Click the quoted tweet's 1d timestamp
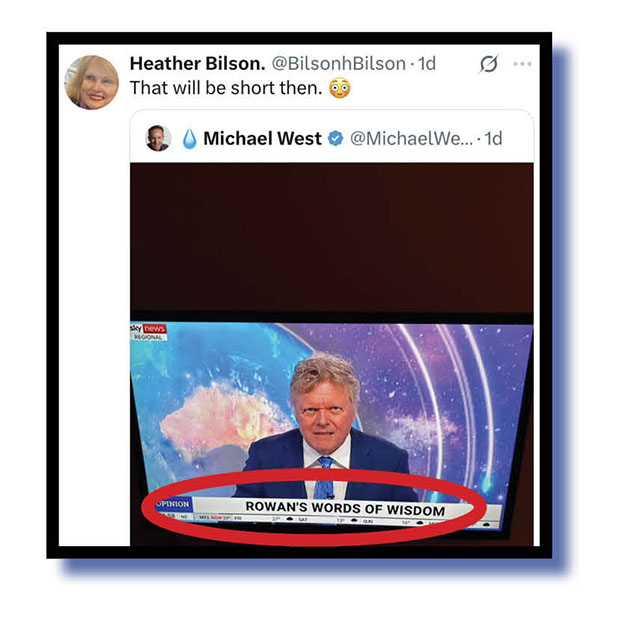624x624 pixels. point(493,138)
